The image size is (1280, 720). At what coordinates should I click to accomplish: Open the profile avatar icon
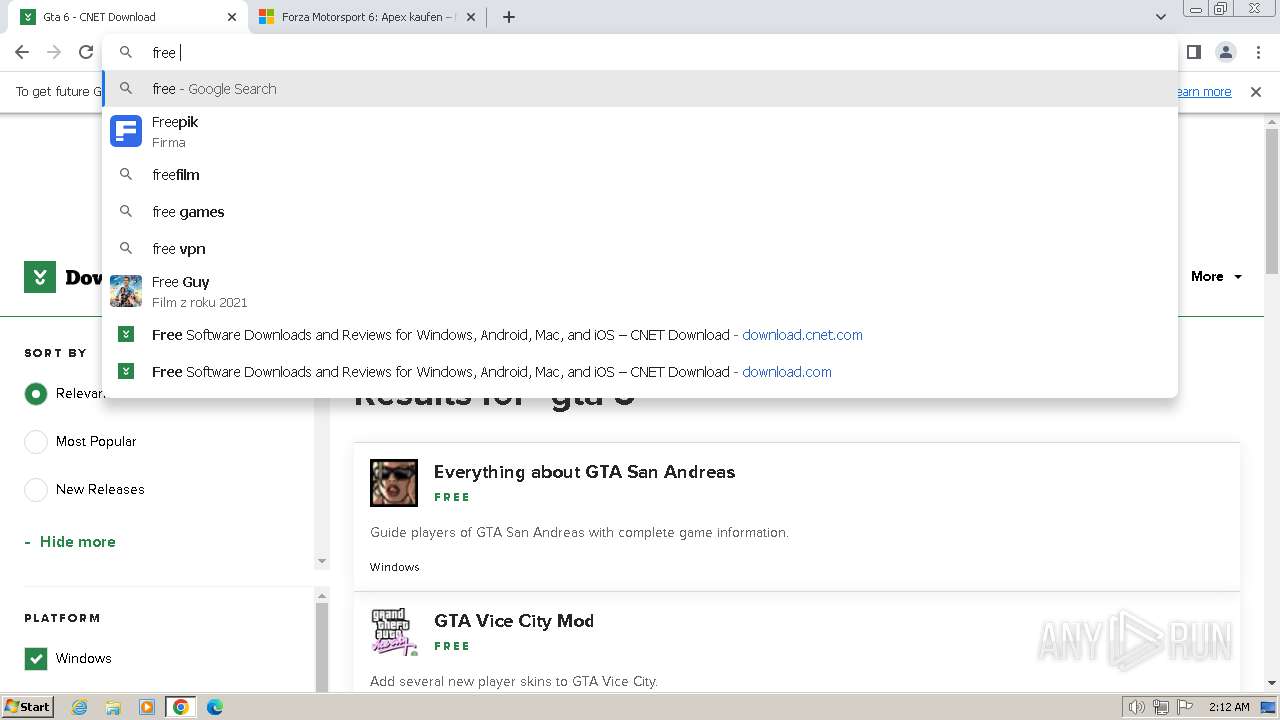tap(1225, 52)
